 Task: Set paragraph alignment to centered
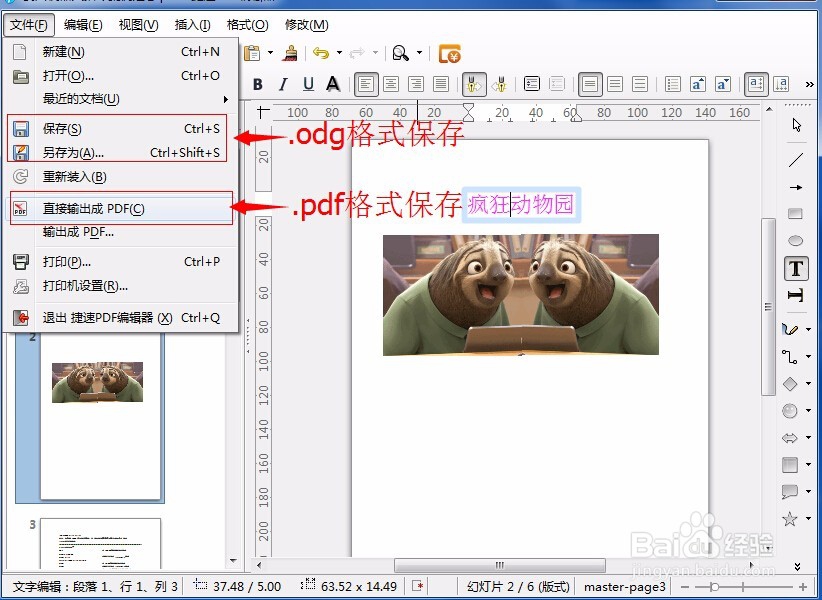click(x=391, y=84)
